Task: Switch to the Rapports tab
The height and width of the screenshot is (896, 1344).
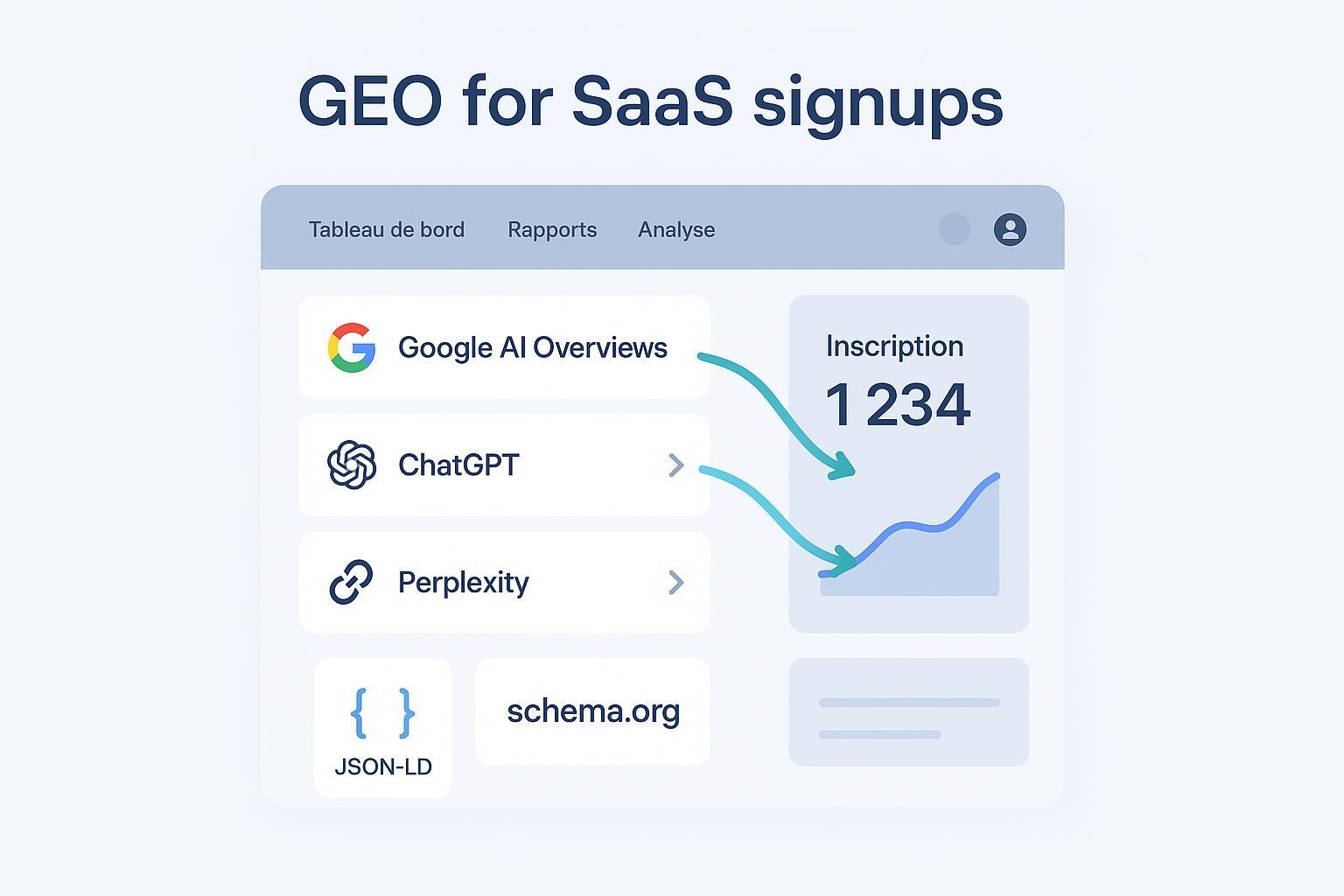Action: (552, 229)
